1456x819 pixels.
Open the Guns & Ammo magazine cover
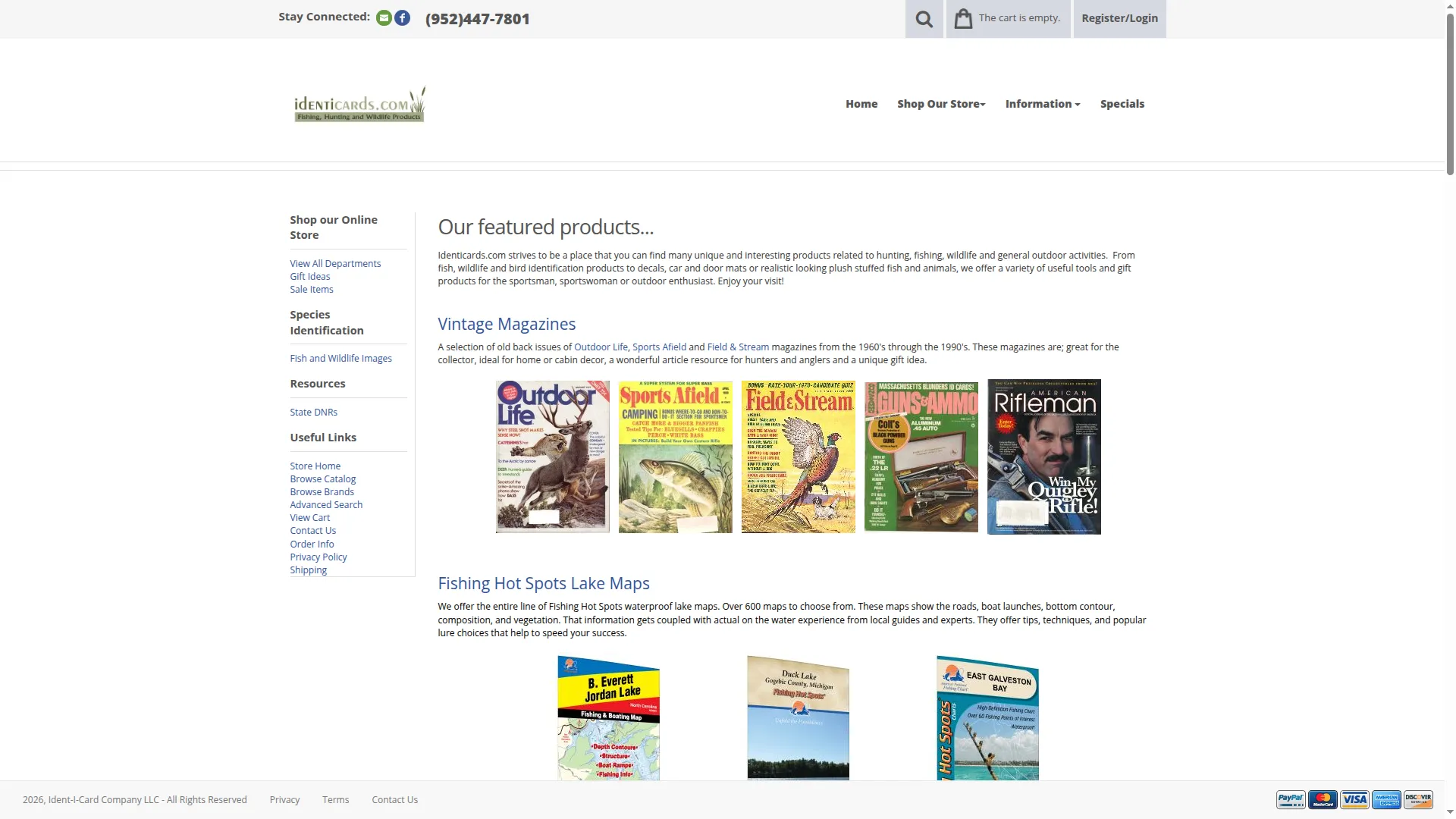921,457
